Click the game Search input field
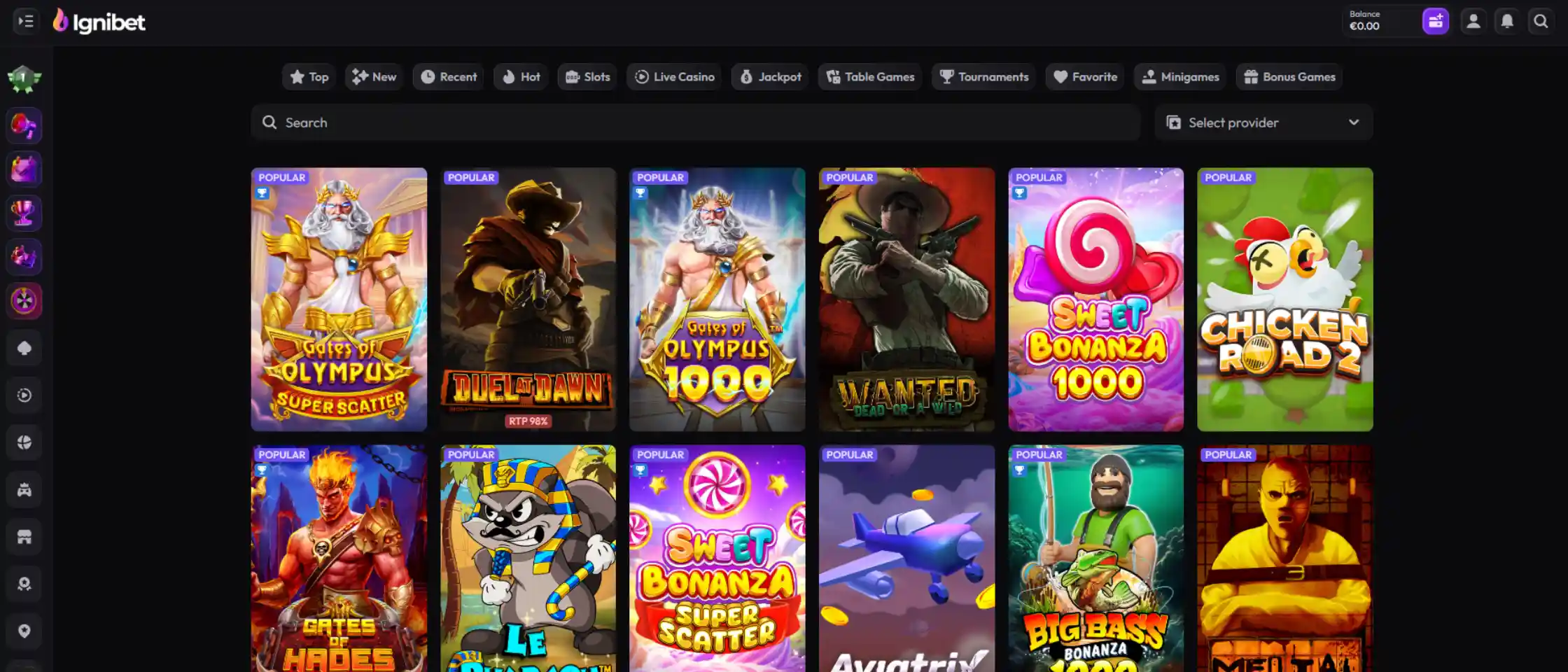1568x672 pixels. (x=696, y=122)
